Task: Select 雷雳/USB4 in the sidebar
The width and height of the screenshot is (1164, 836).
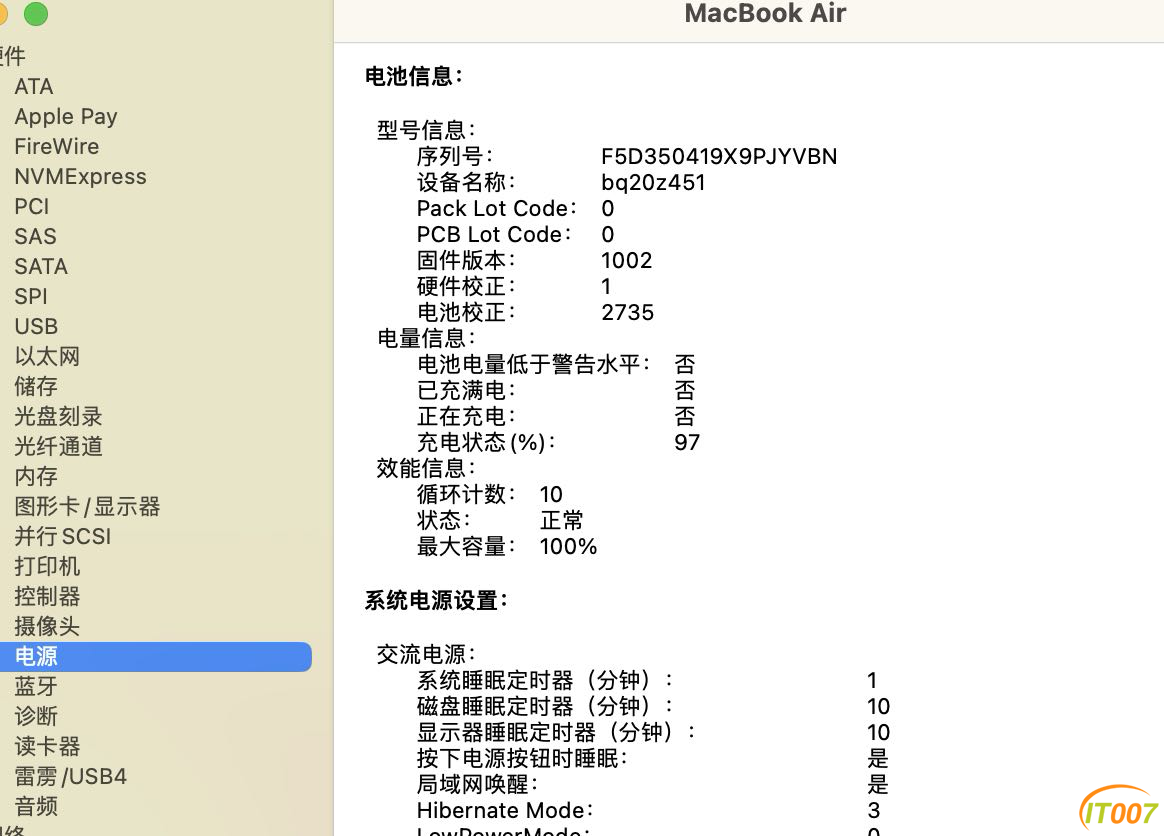Action: tap(71, 777)
